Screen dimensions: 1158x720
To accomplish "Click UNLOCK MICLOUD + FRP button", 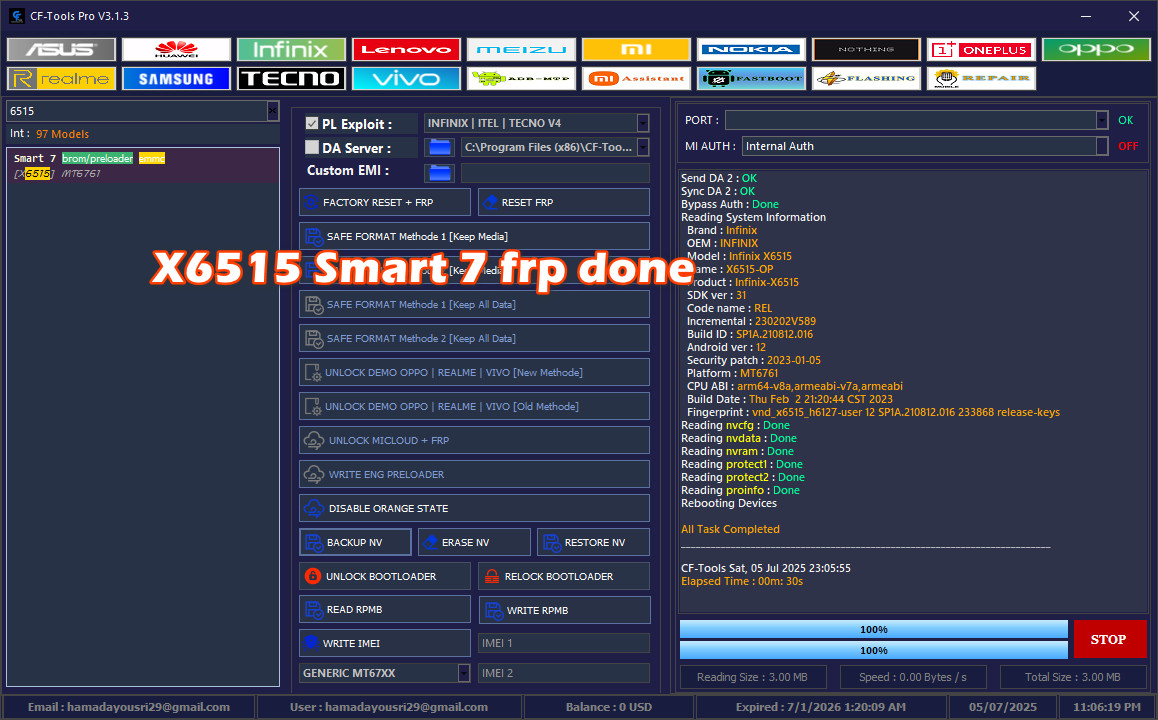I will pyautogui.click(x=474, y=440).
